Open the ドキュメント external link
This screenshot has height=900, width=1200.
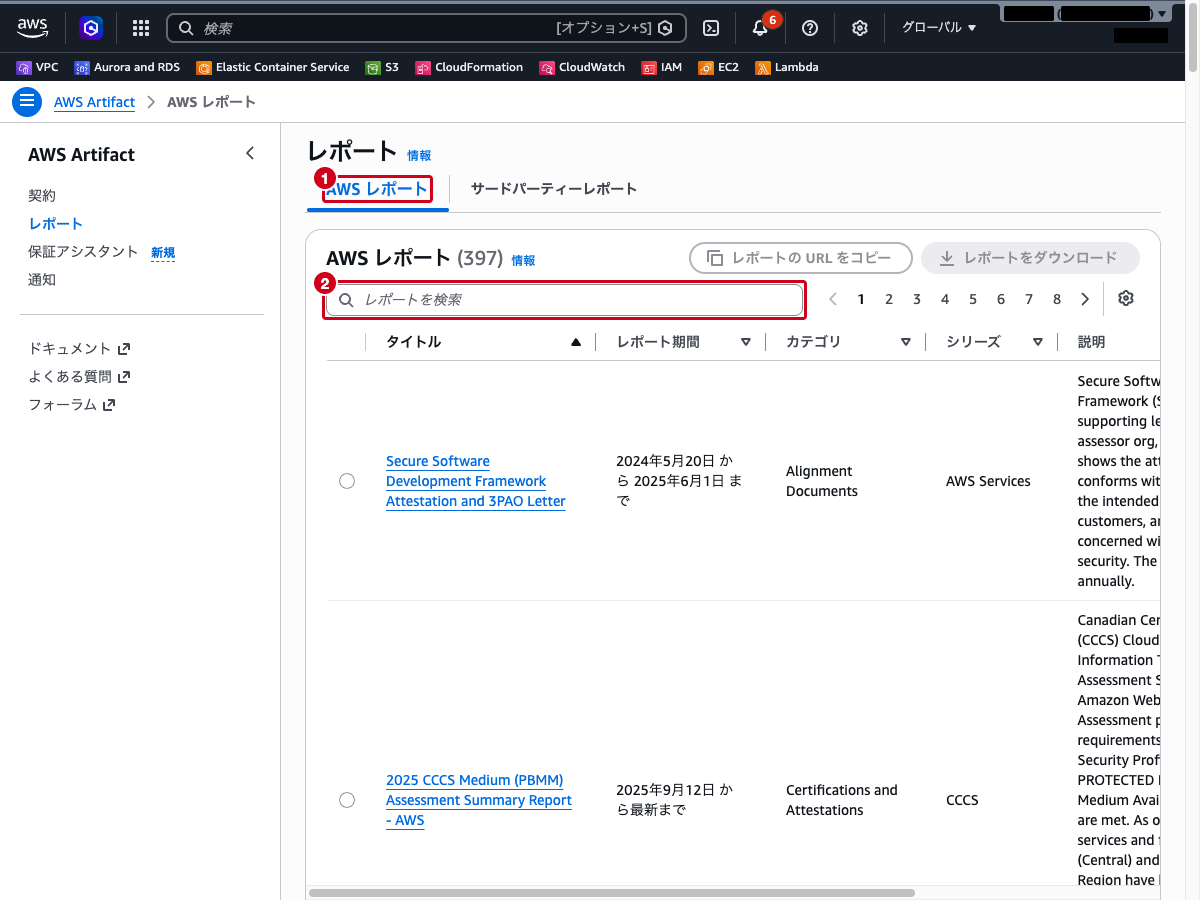(79, 349)
